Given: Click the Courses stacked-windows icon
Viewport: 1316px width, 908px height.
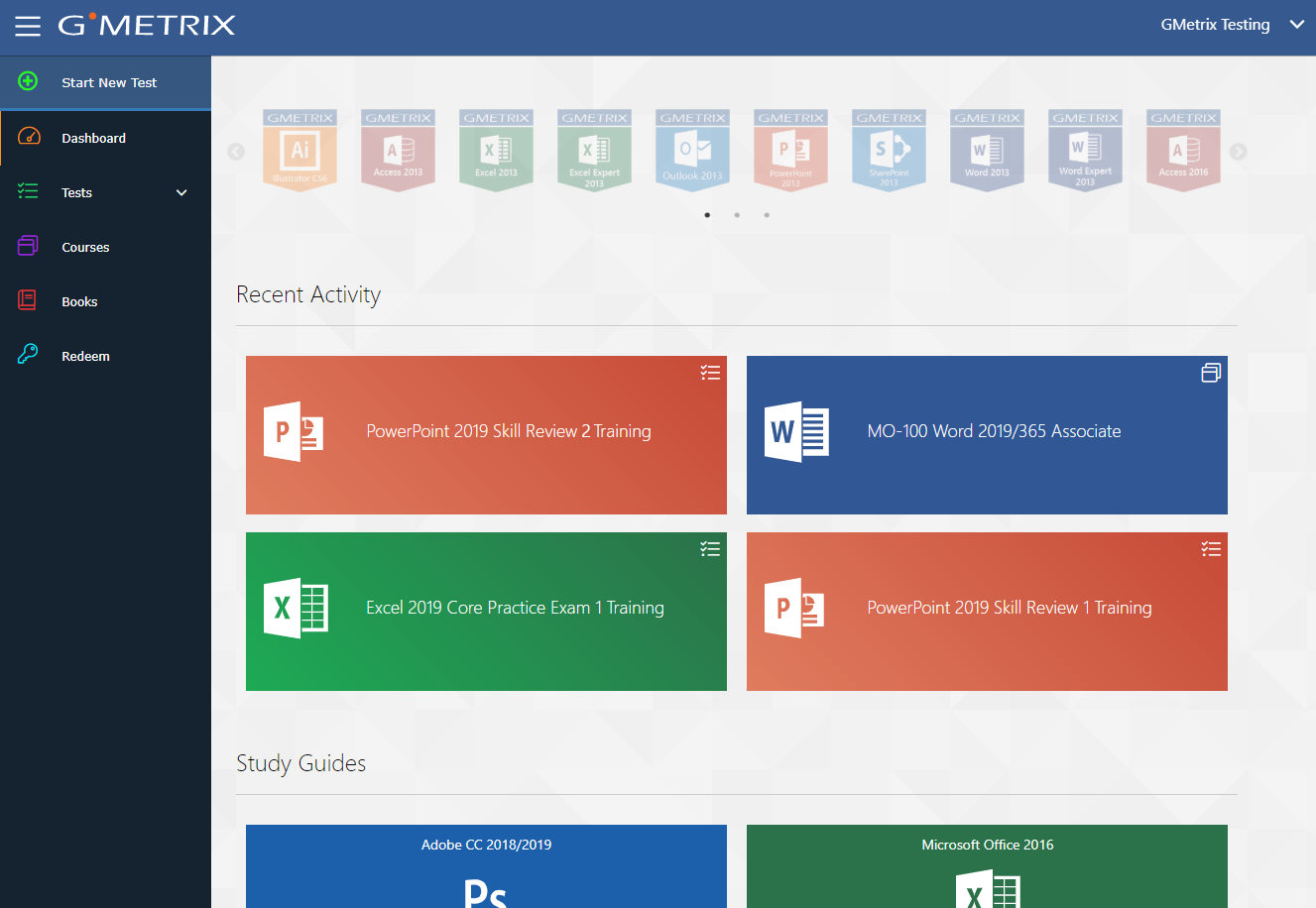Looking at the screenshot, I should pos(28,246).
